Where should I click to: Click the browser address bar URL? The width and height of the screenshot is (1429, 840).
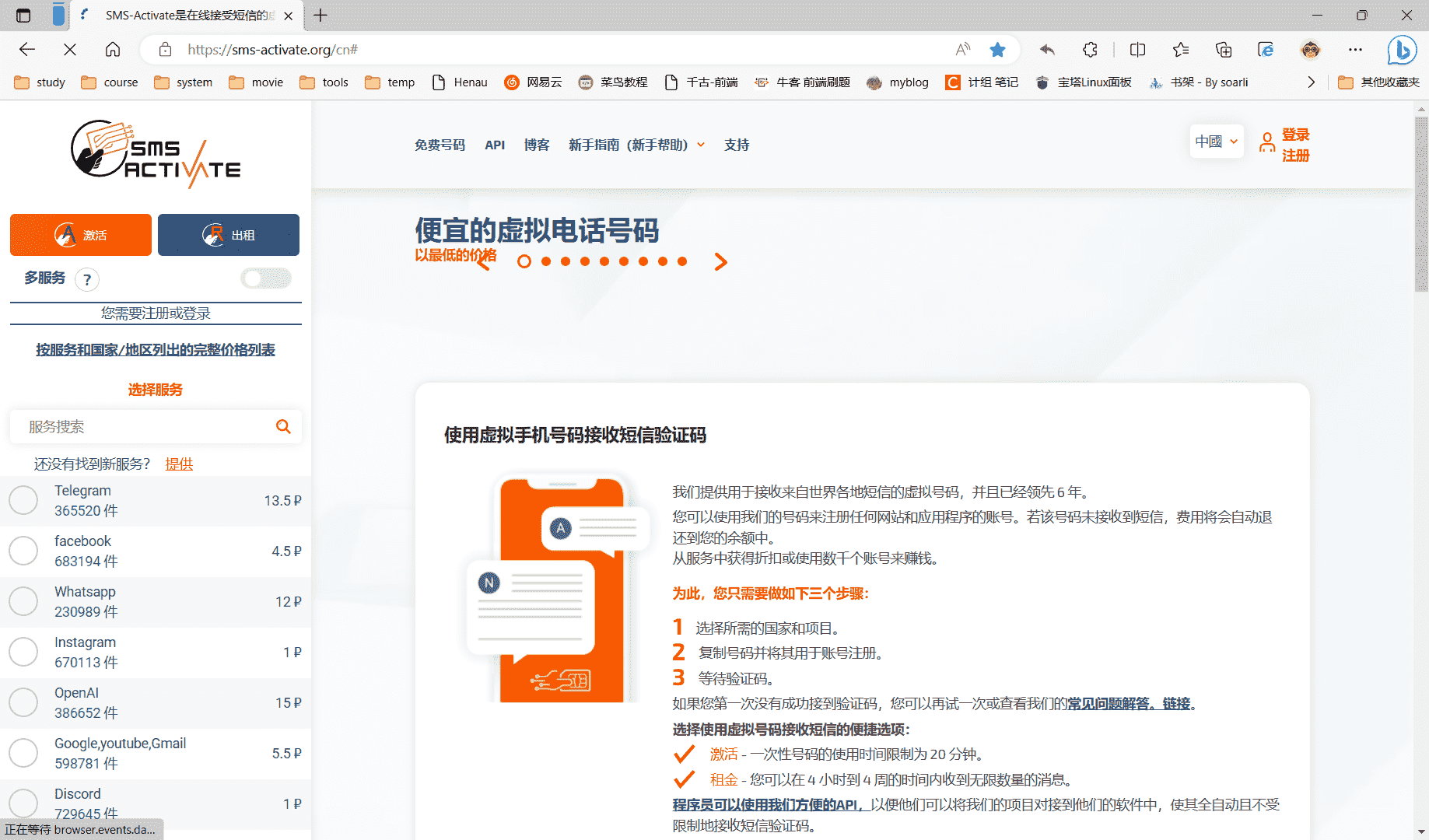pyautogui.click(x=272, y=50)
